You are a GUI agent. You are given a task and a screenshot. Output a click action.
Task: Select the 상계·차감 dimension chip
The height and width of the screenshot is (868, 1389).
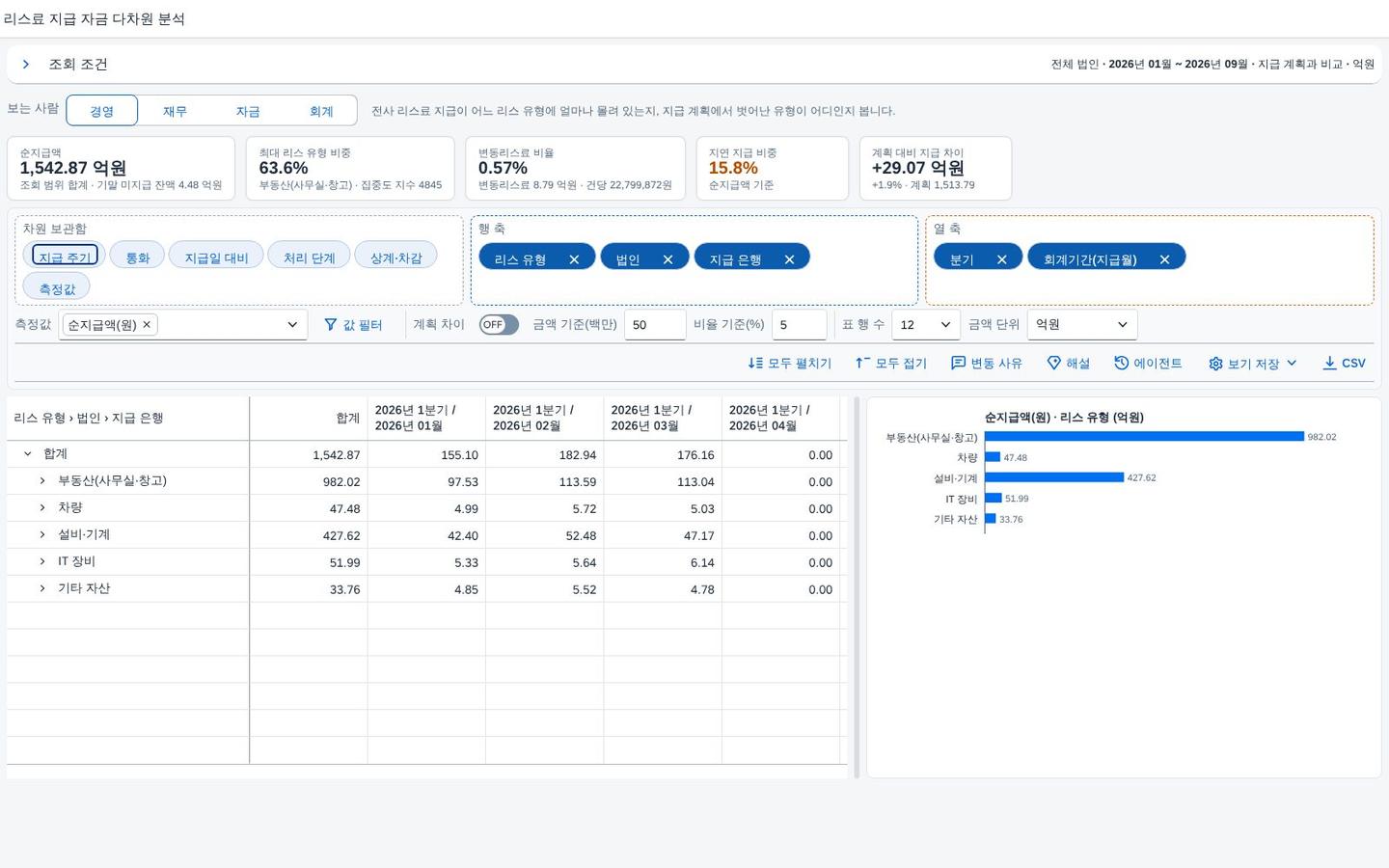[396, 257]
